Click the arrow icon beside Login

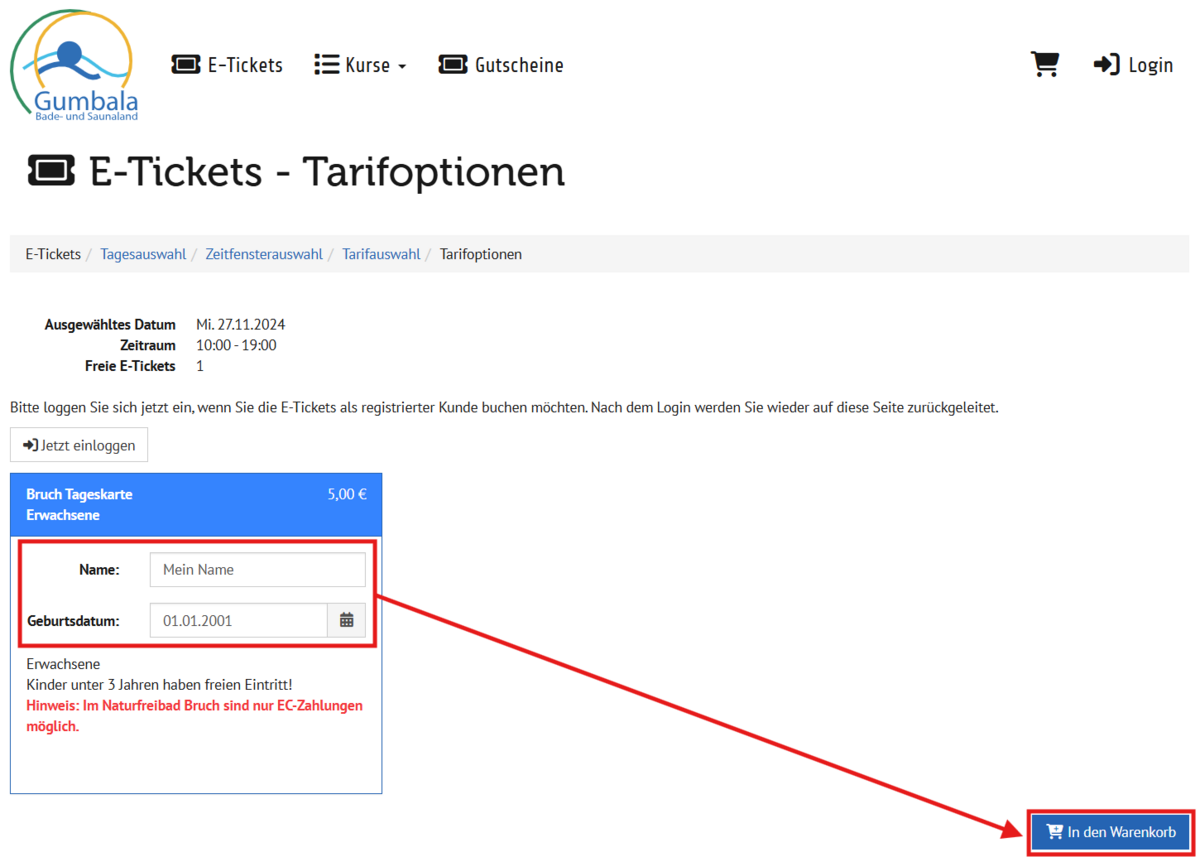1106,65
